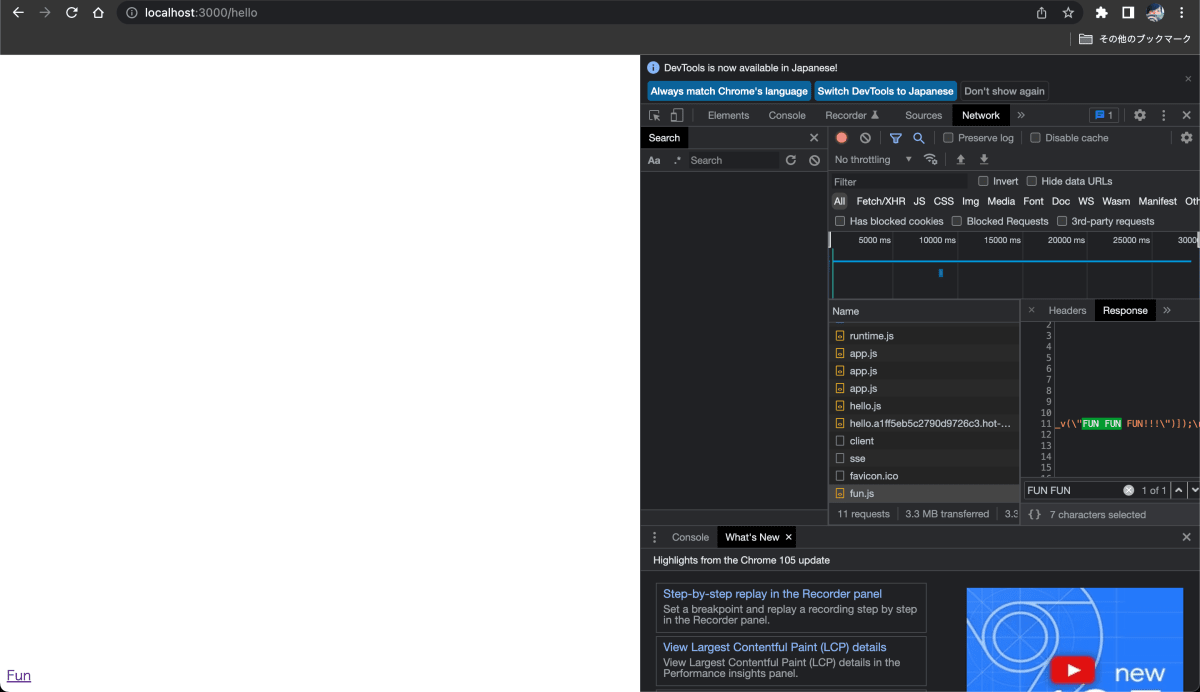Click Always match Chrome's language
Image resolution: width=1200 pixels, height=692 pixels.
(729, 91)
